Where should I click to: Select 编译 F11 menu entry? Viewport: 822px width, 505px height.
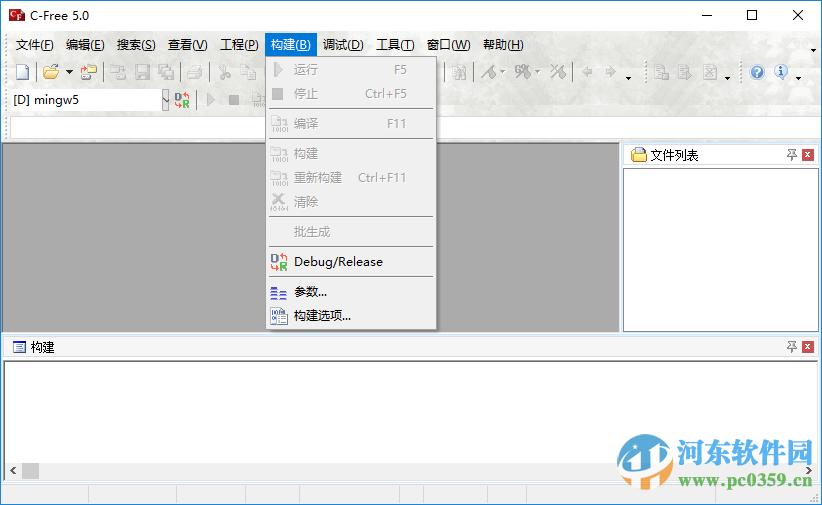coord(351,124)
